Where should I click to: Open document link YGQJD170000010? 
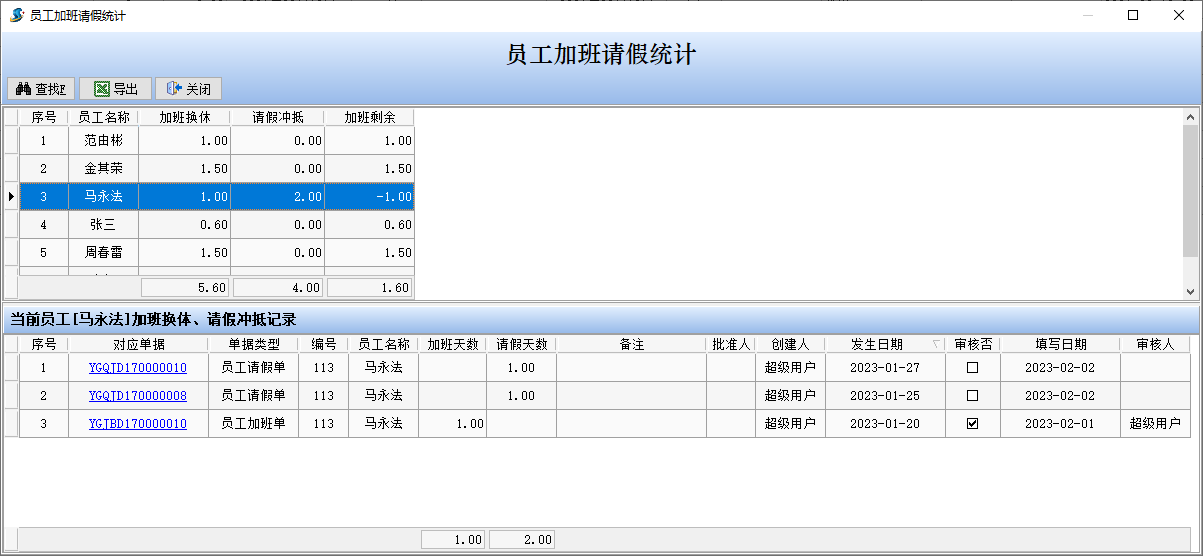(138, 368)
